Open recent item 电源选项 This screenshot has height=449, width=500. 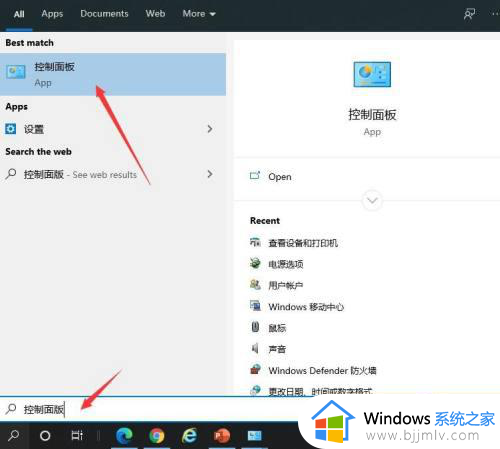(x=286, y=264)
